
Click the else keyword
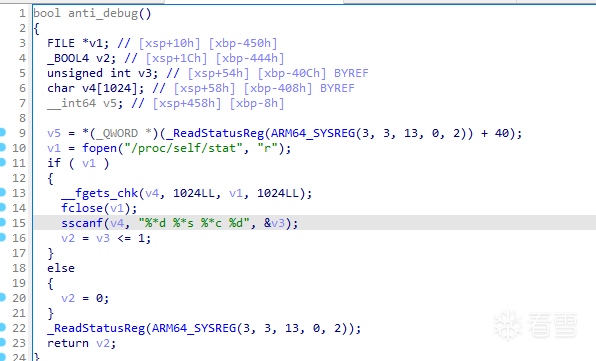pyautogui.click(x=61, y=268)
